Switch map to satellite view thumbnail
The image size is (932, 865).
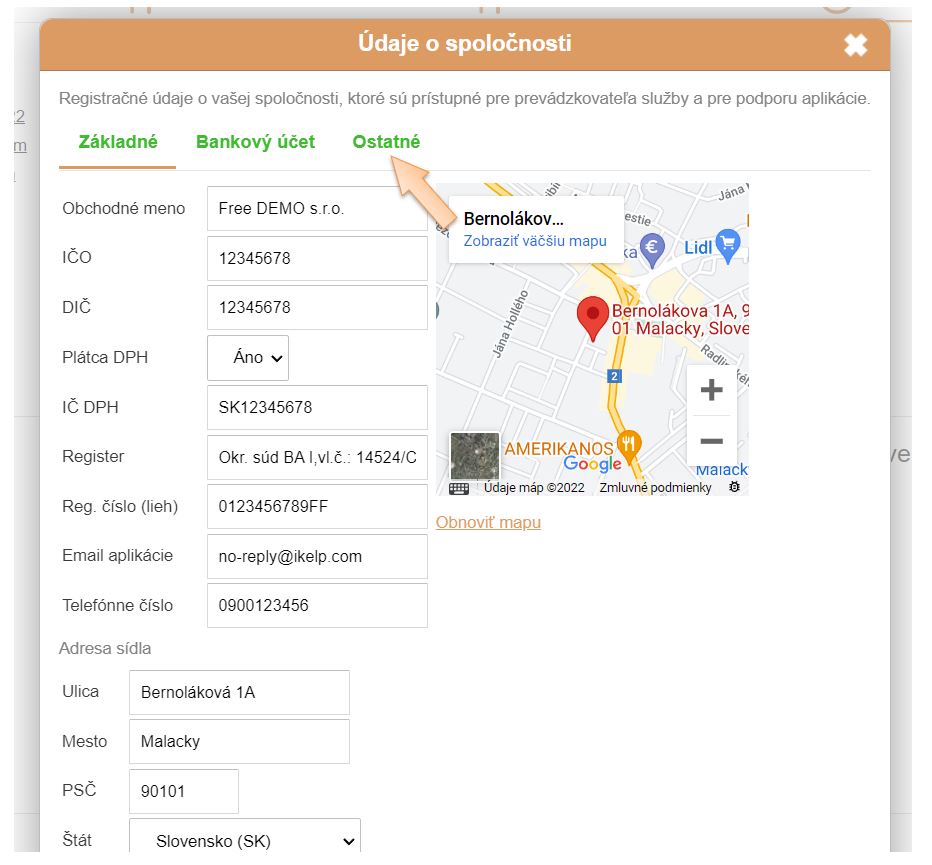(474, 457)
